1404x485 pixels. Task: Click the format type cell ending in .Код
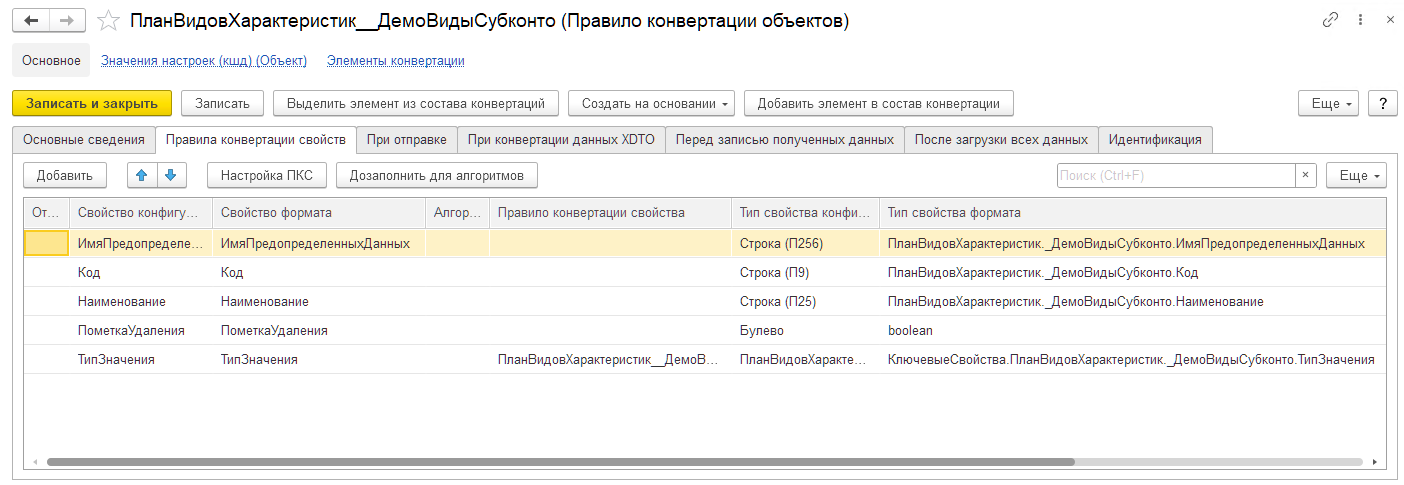[1132, 272]
